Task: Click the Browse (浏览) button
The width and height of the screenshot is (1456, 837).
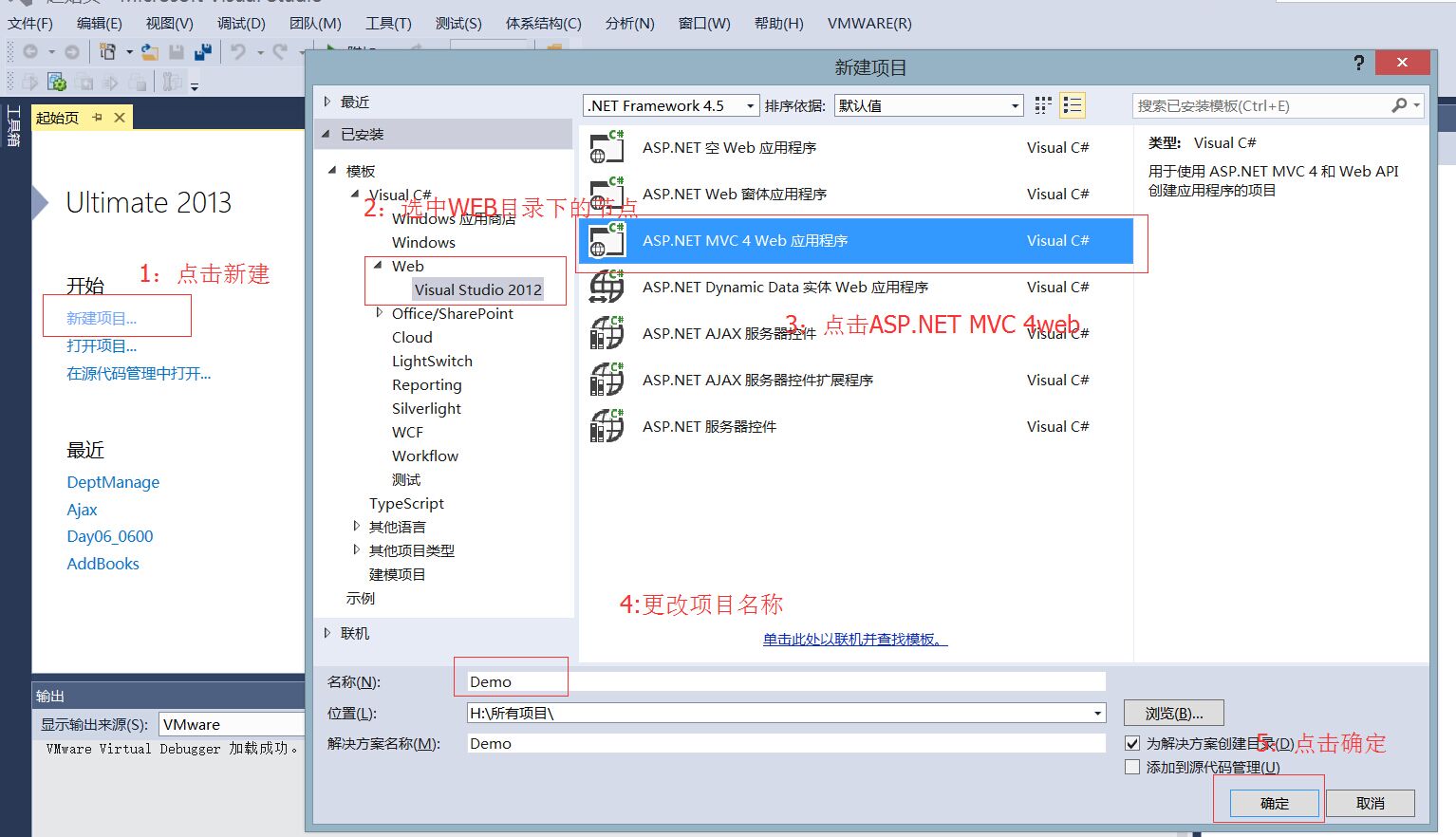Action: click(1174, 713)
